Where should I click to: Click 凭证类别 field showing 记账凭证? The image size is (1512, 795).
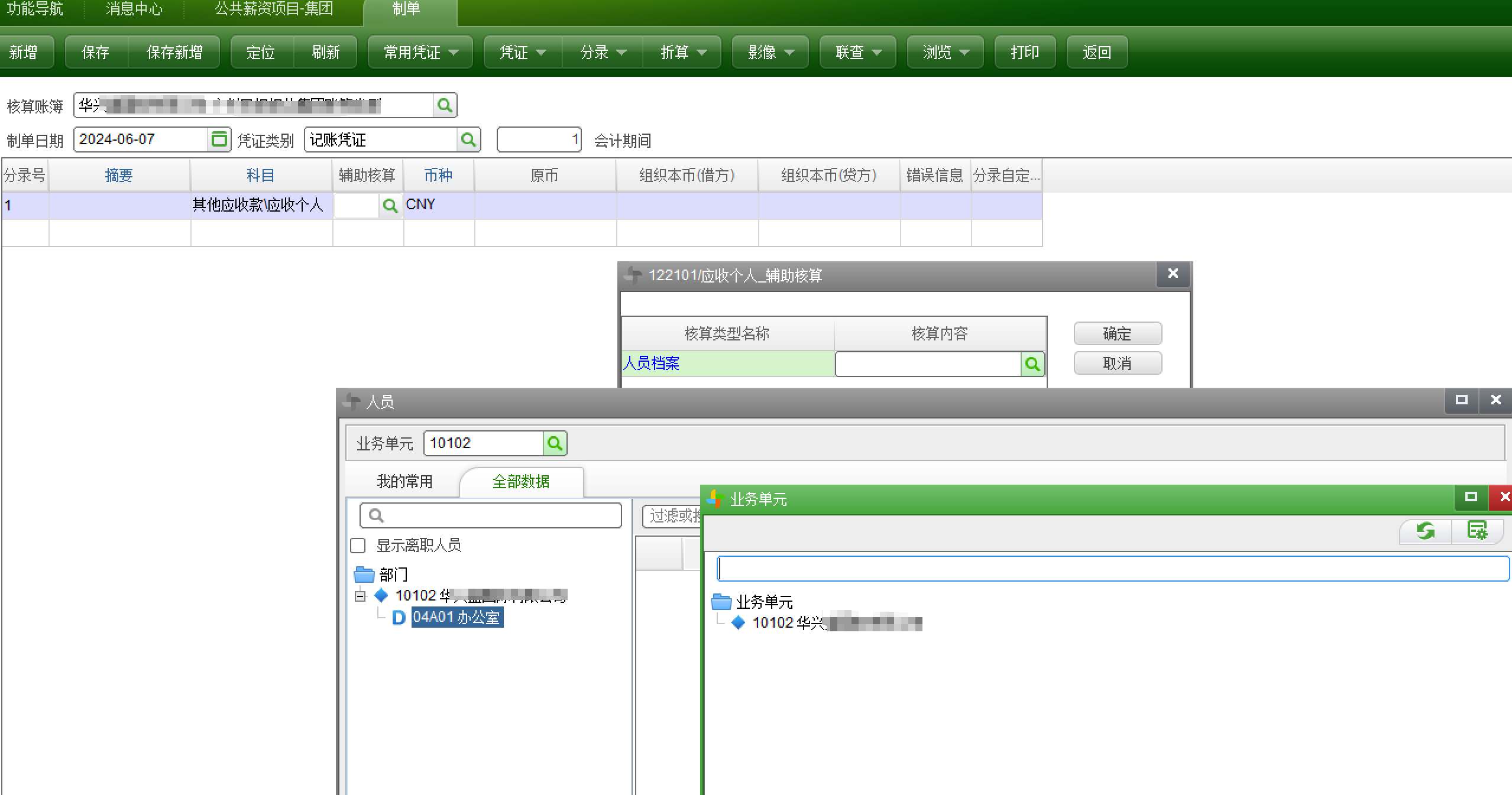381,139
